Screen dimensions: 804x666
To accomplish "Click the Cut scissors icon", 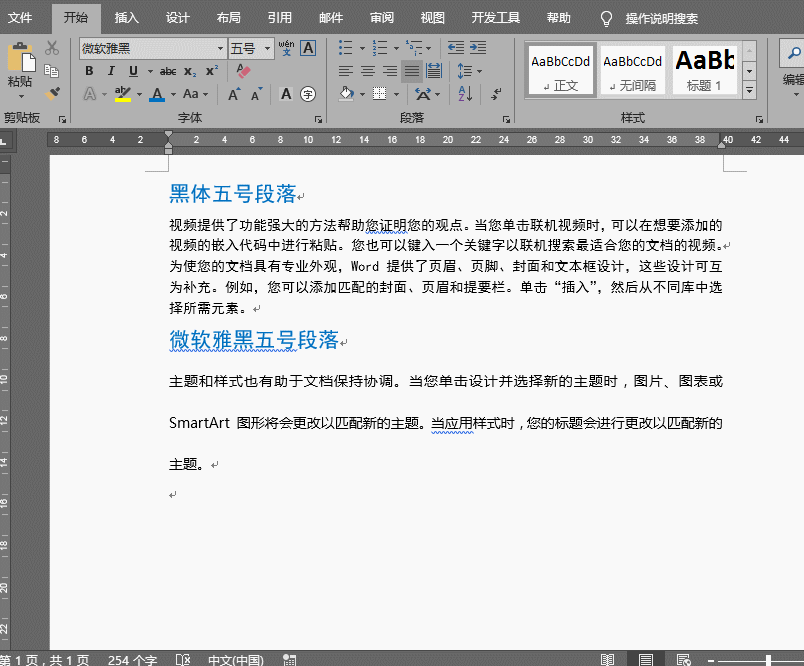I will point(53,48).
